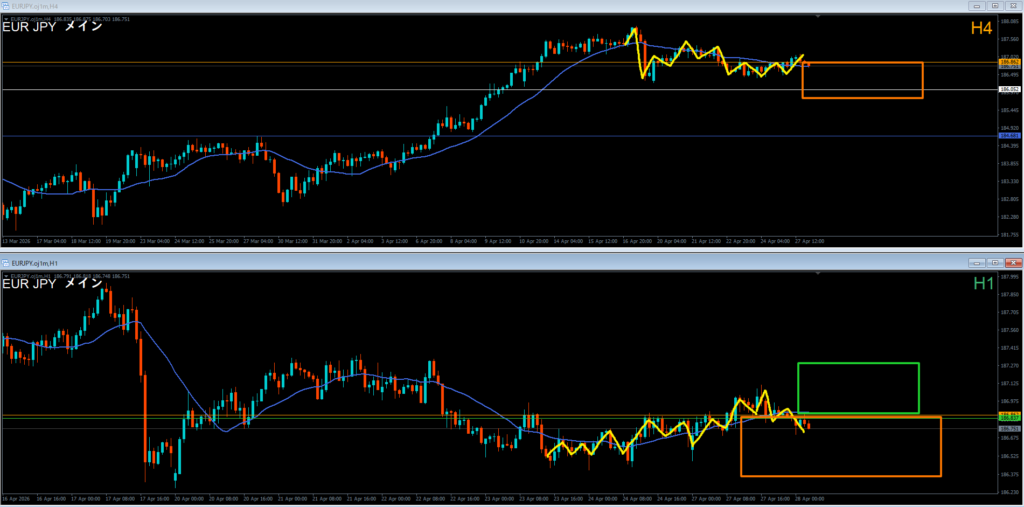Click the 6 Apr 20:00 time label in H4

click(428, 241)
